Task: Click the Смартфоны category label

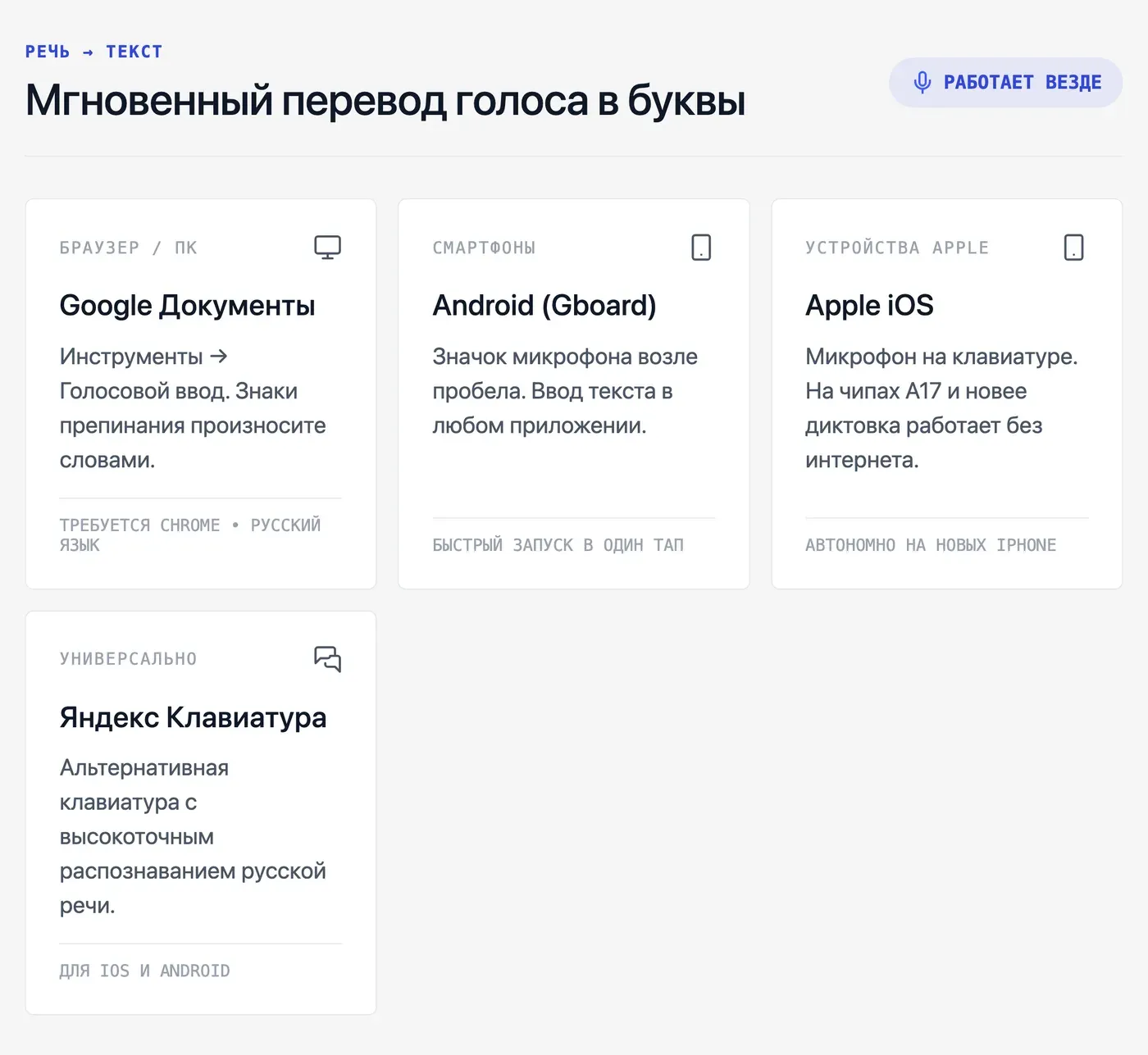Action: tap(485, 248)
